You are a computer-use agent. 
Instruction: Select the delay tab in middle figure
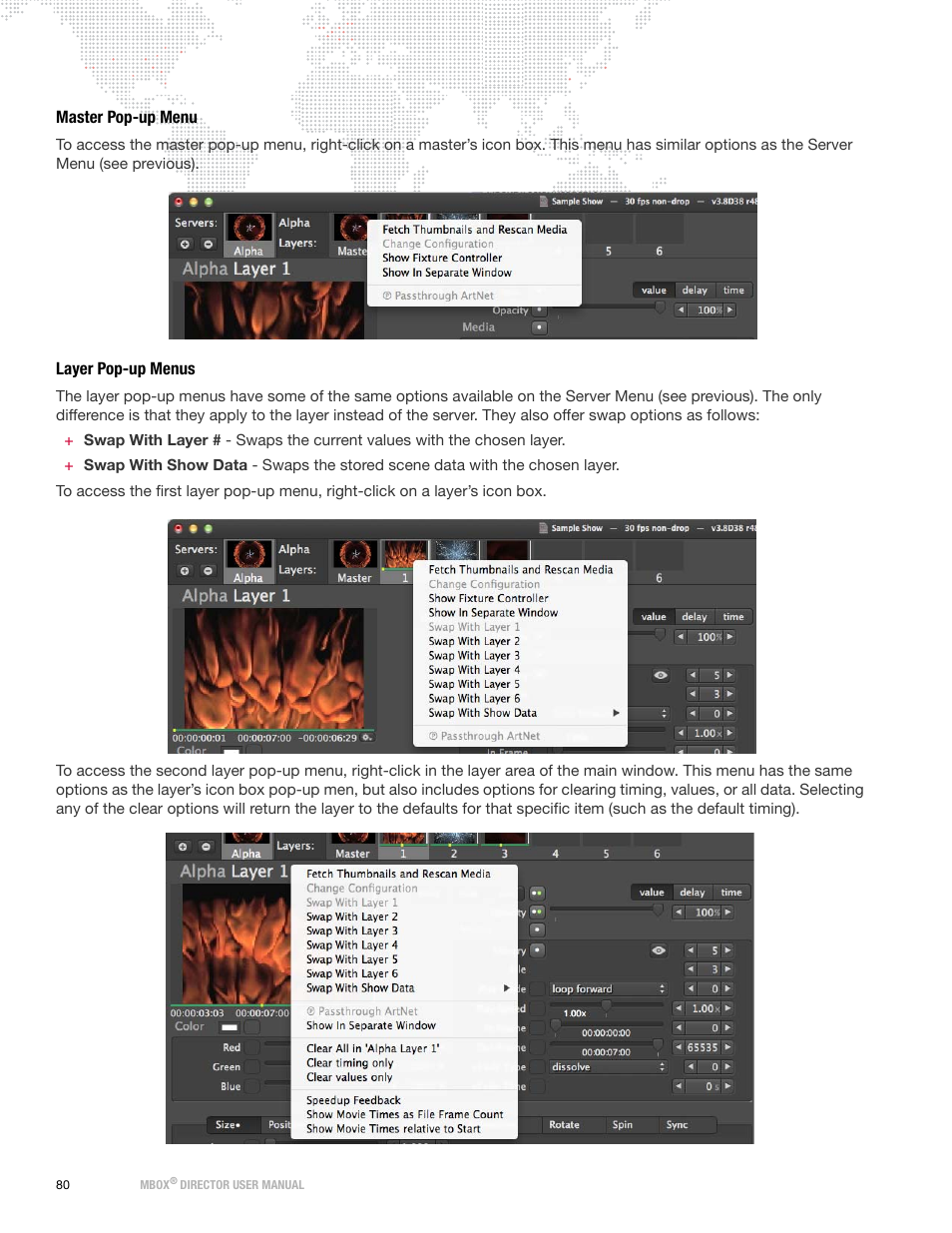(x=695, y=617)
